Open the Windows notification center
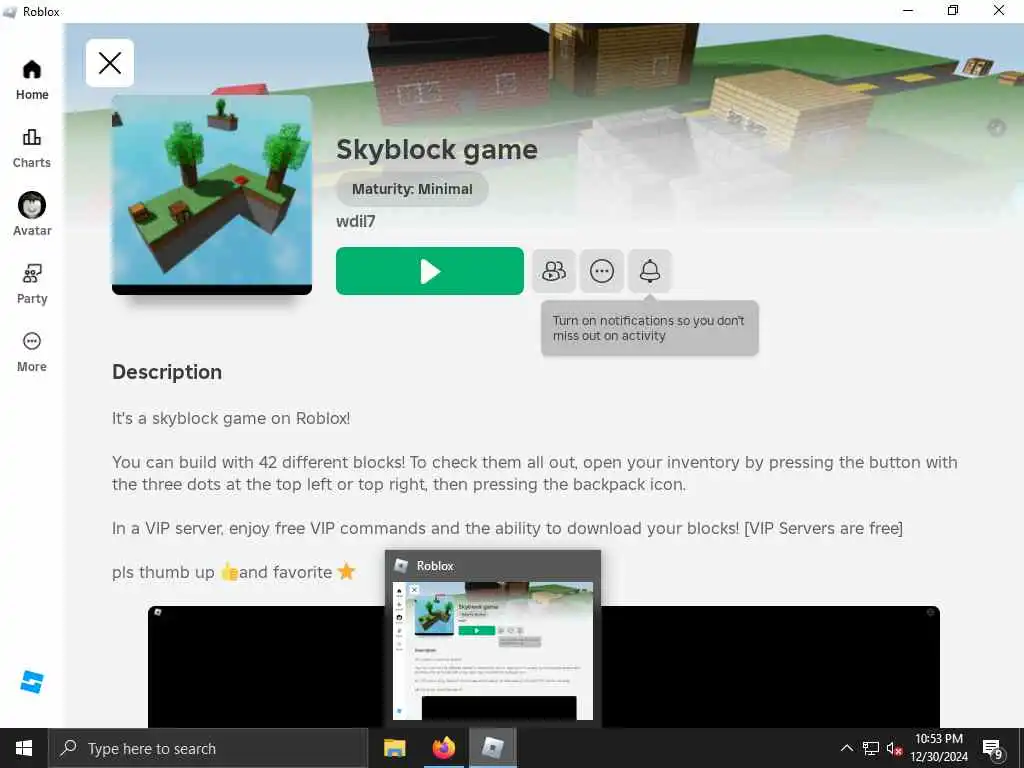The height and width of the screenshot is (768, 1024). coord(993,749)
